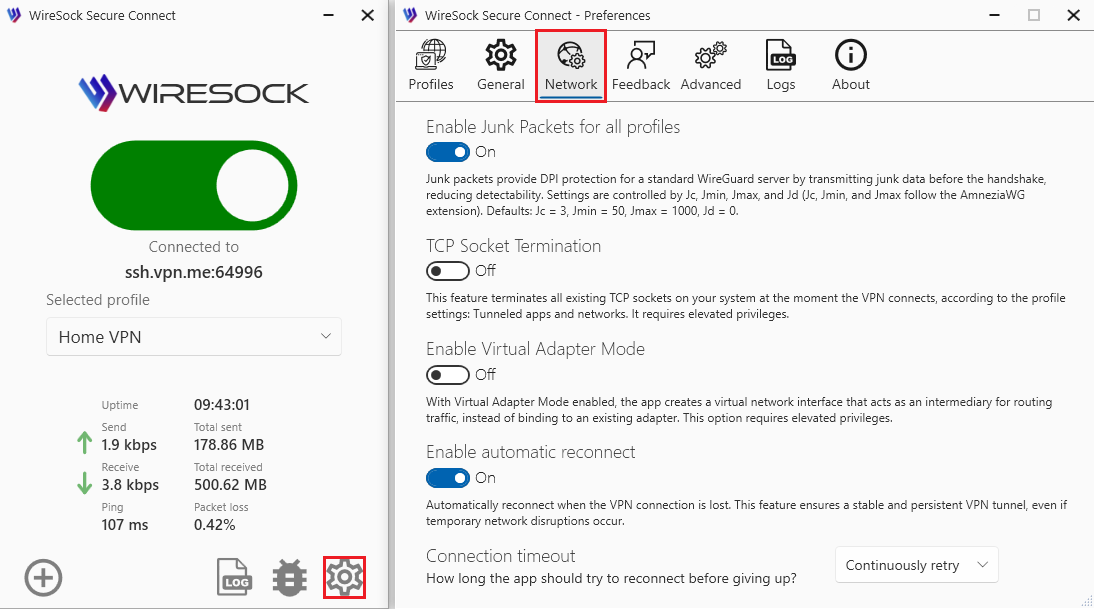This screenshot has width=1095, height=609.
Task: Open settings gear in main window
Action: coord(344,578)
